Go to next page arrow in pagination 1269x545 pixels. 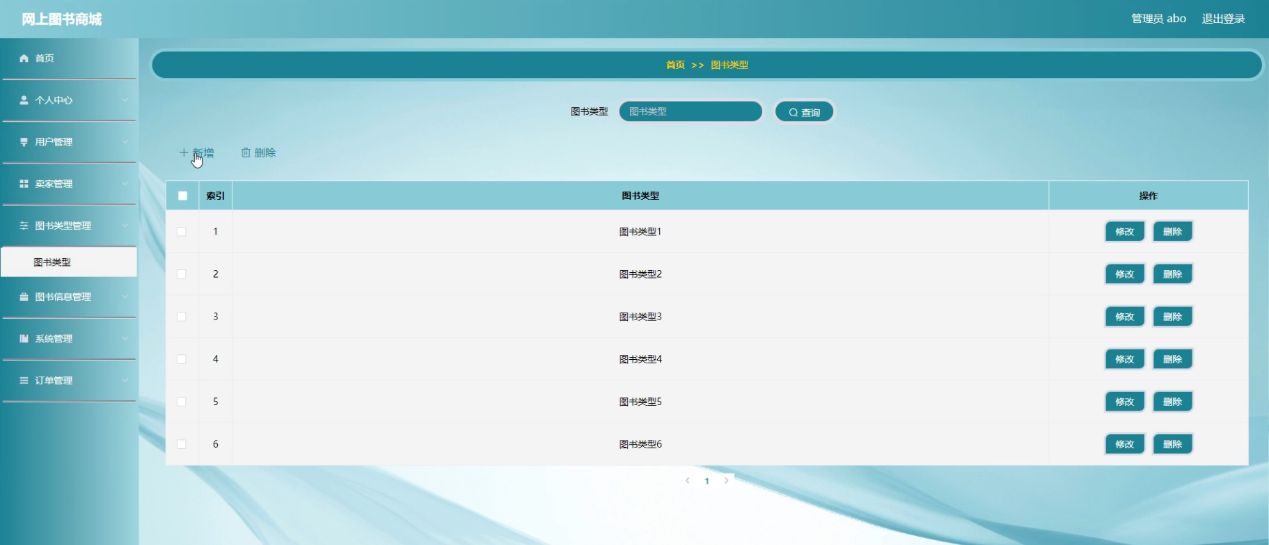pyautogui.click(x=726, y=481)
